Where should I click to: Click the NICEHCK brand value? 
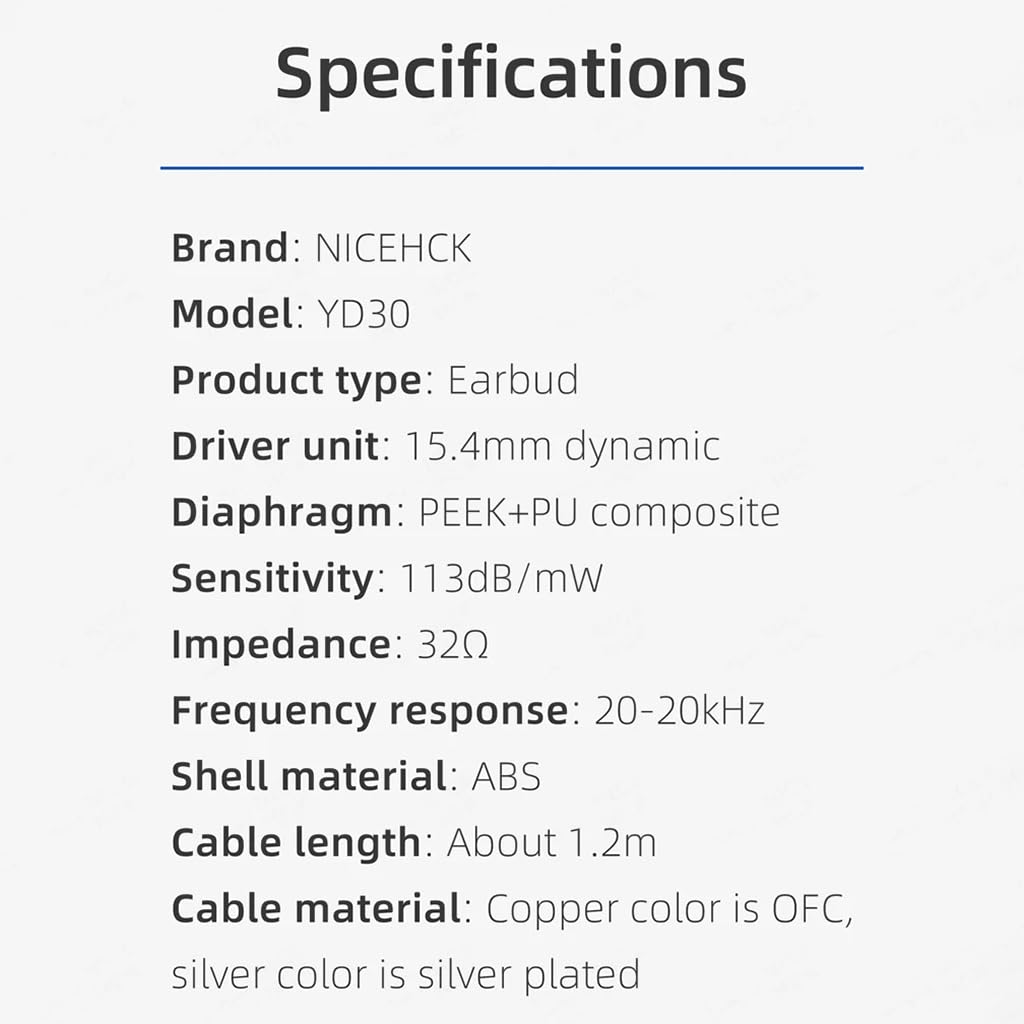(x=393, y=248)
